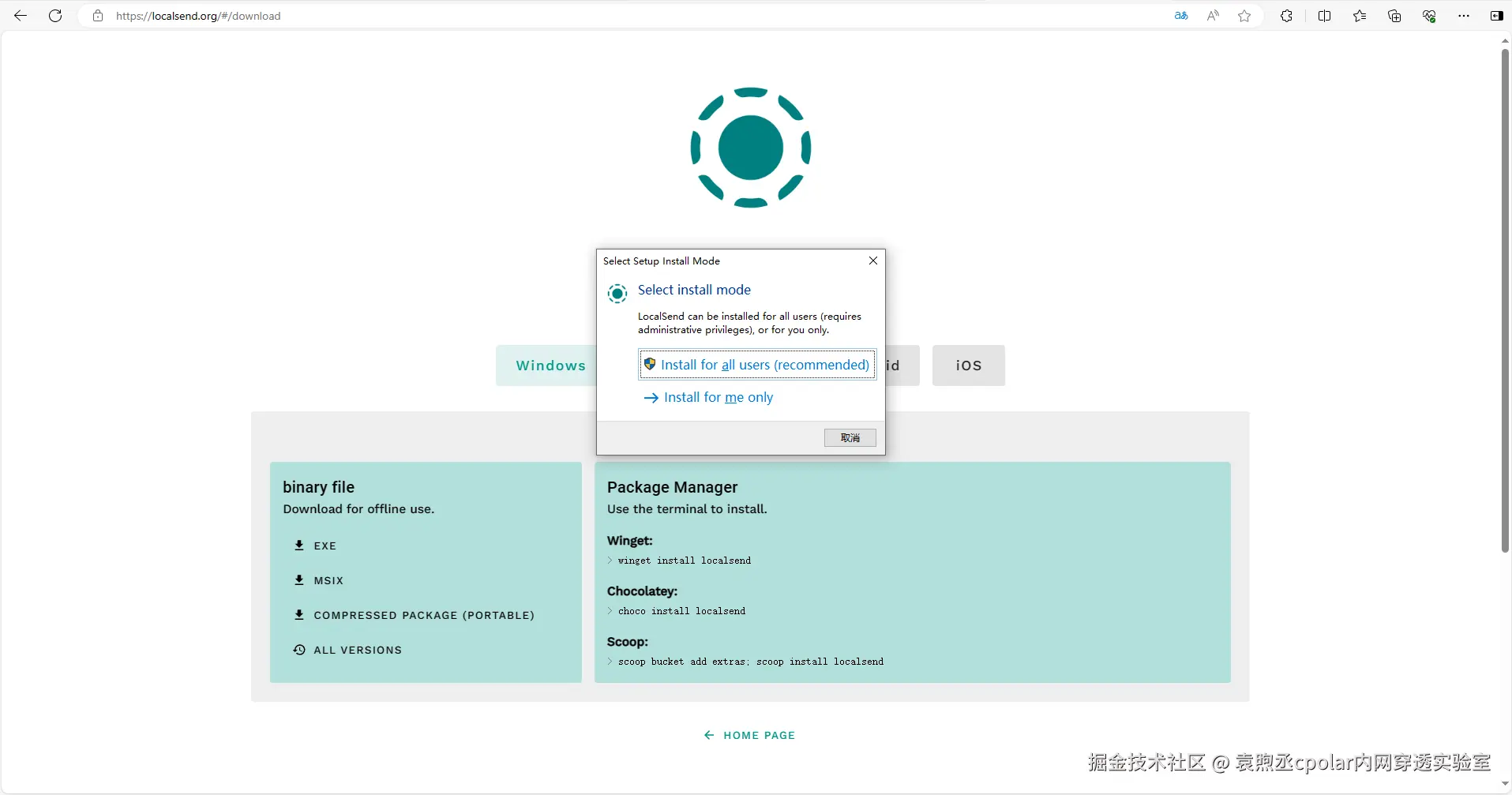Reload the page with the refresh icon
Image resolution: width=1512 pixels, height=795 pixels.
pos(55,16)
